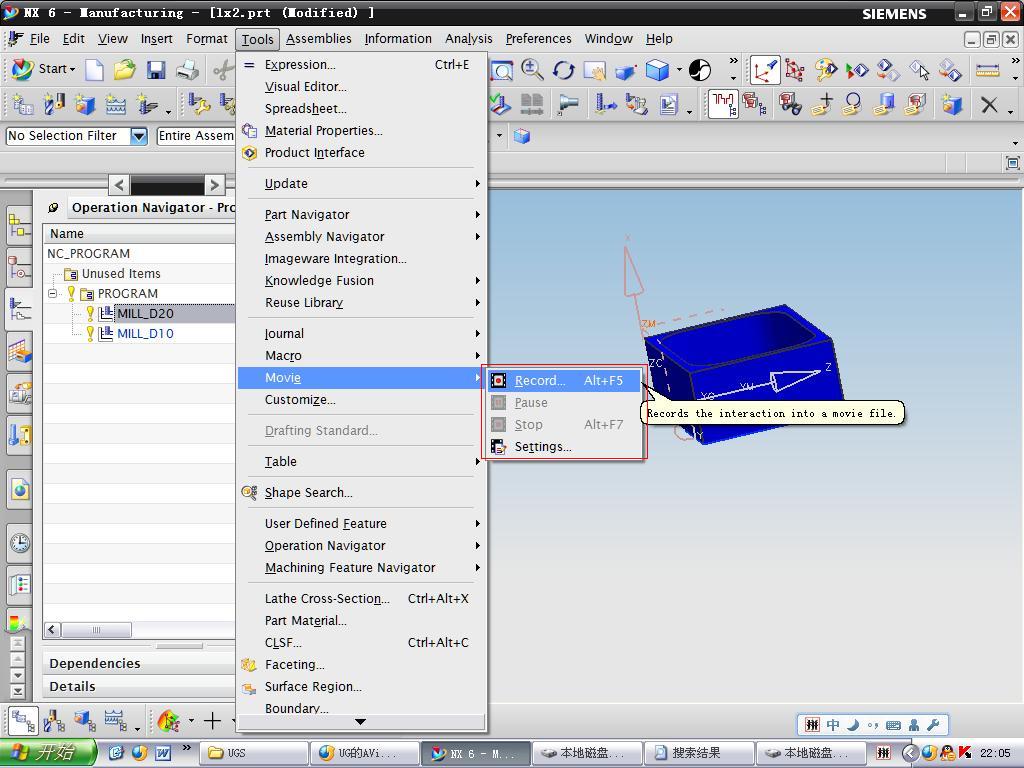Click the Operation Navigator view toggle in toolbar
1024x768 pixels.
point(723,104)
